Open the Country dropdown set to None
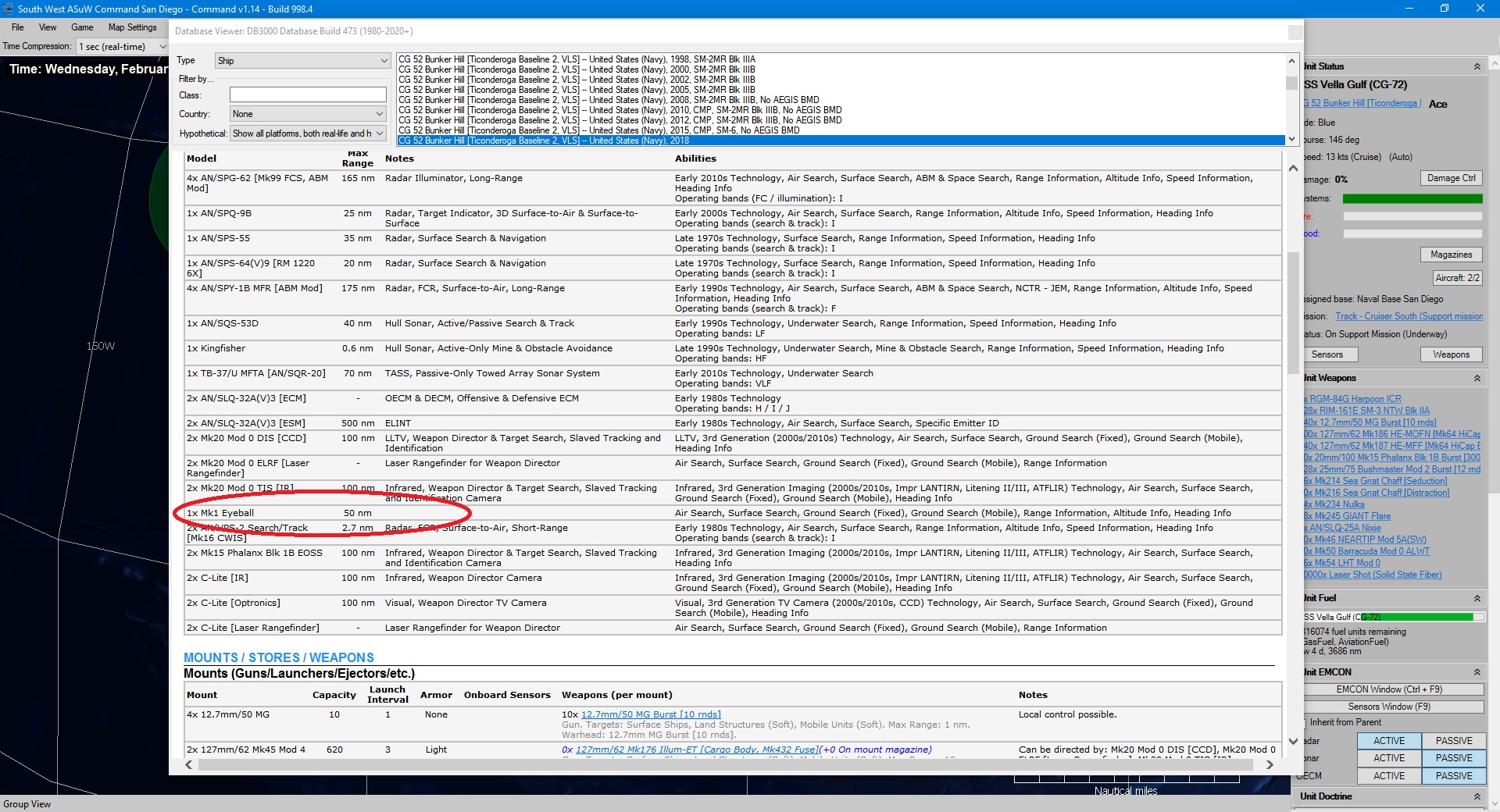Viewport: 1500px width, 812px height. 308,114
